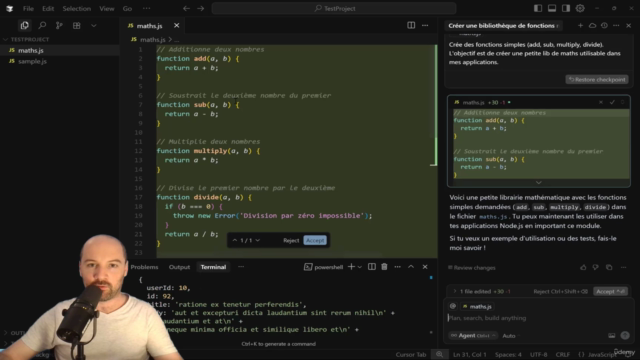Open the Explorer view icon
640x360 pixels.
pyautogui.click(x=24, y=25)
